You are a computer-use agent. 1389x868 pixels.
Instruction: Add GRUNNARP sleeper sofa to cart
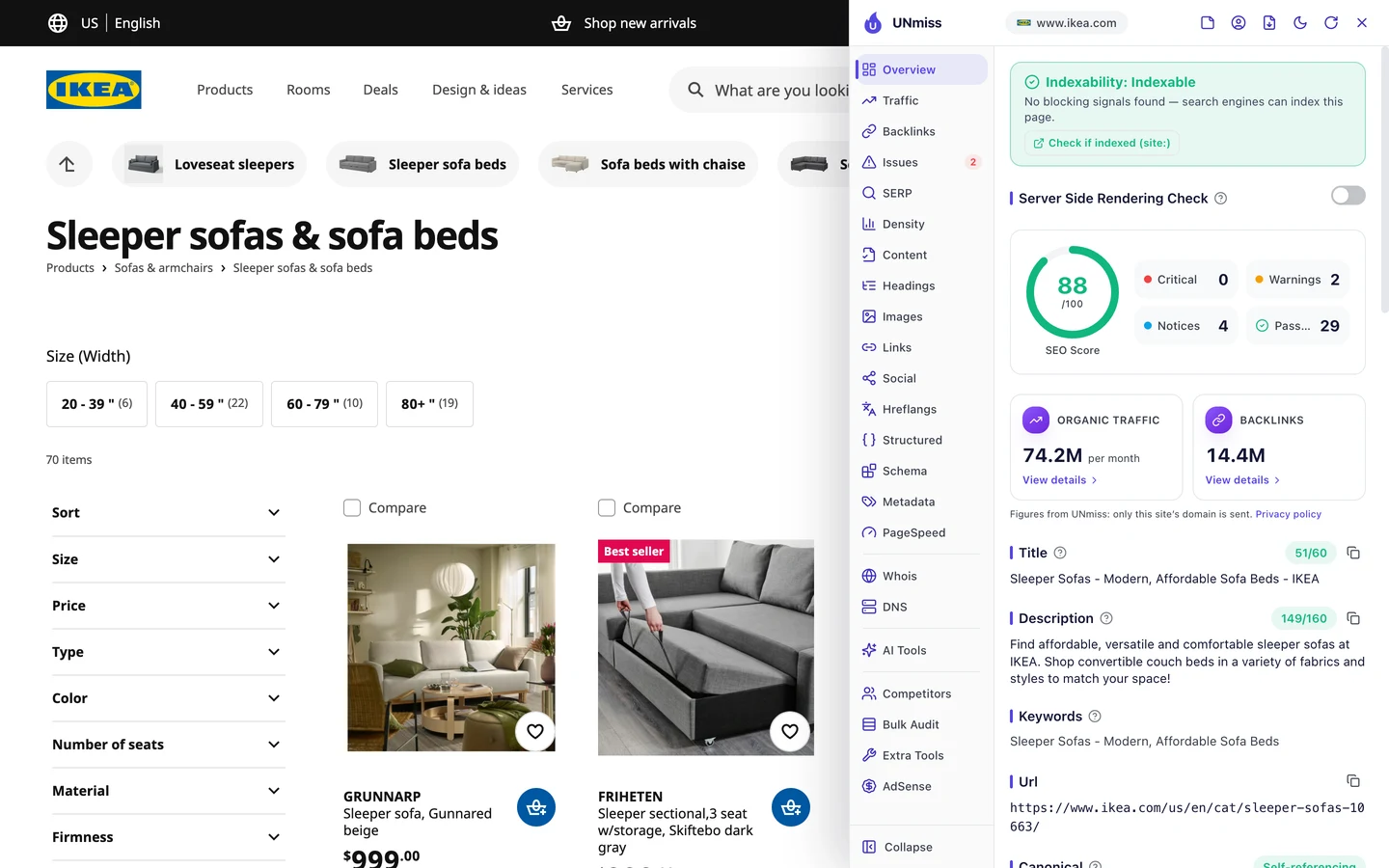coord(536,807)
